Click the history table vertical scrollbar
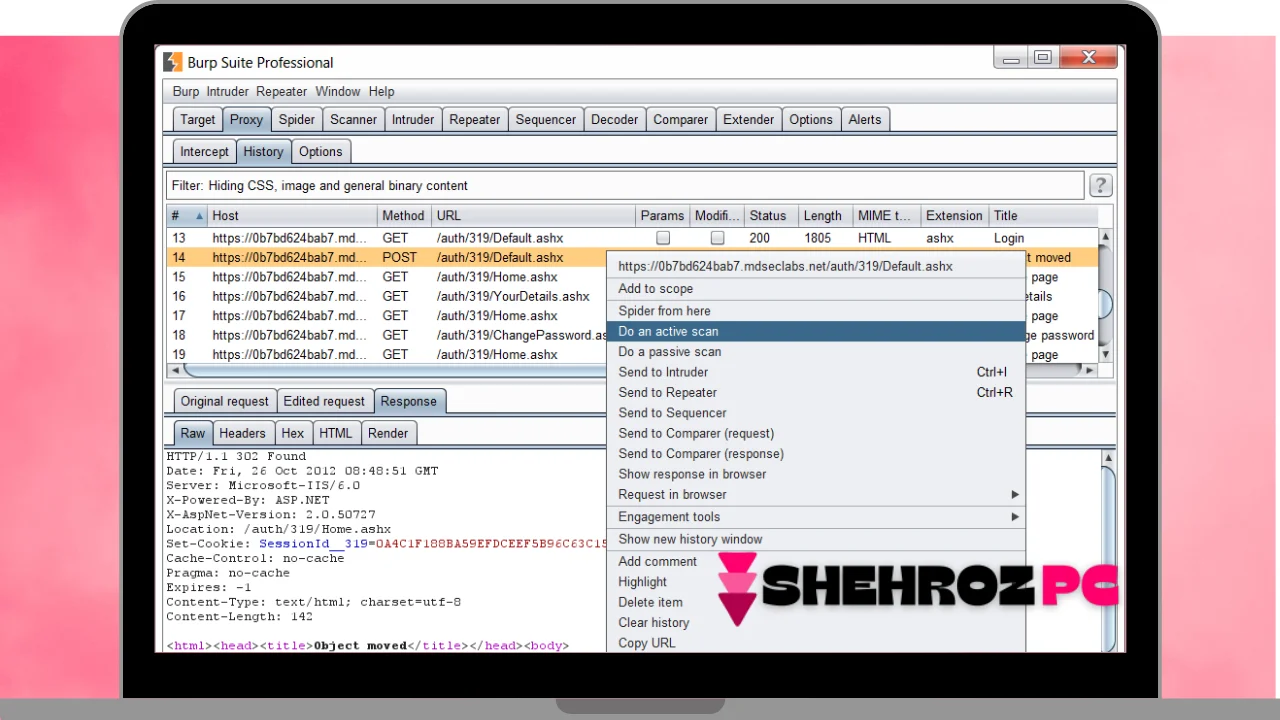1280x720 pixels. click(x=1105, y=296)
